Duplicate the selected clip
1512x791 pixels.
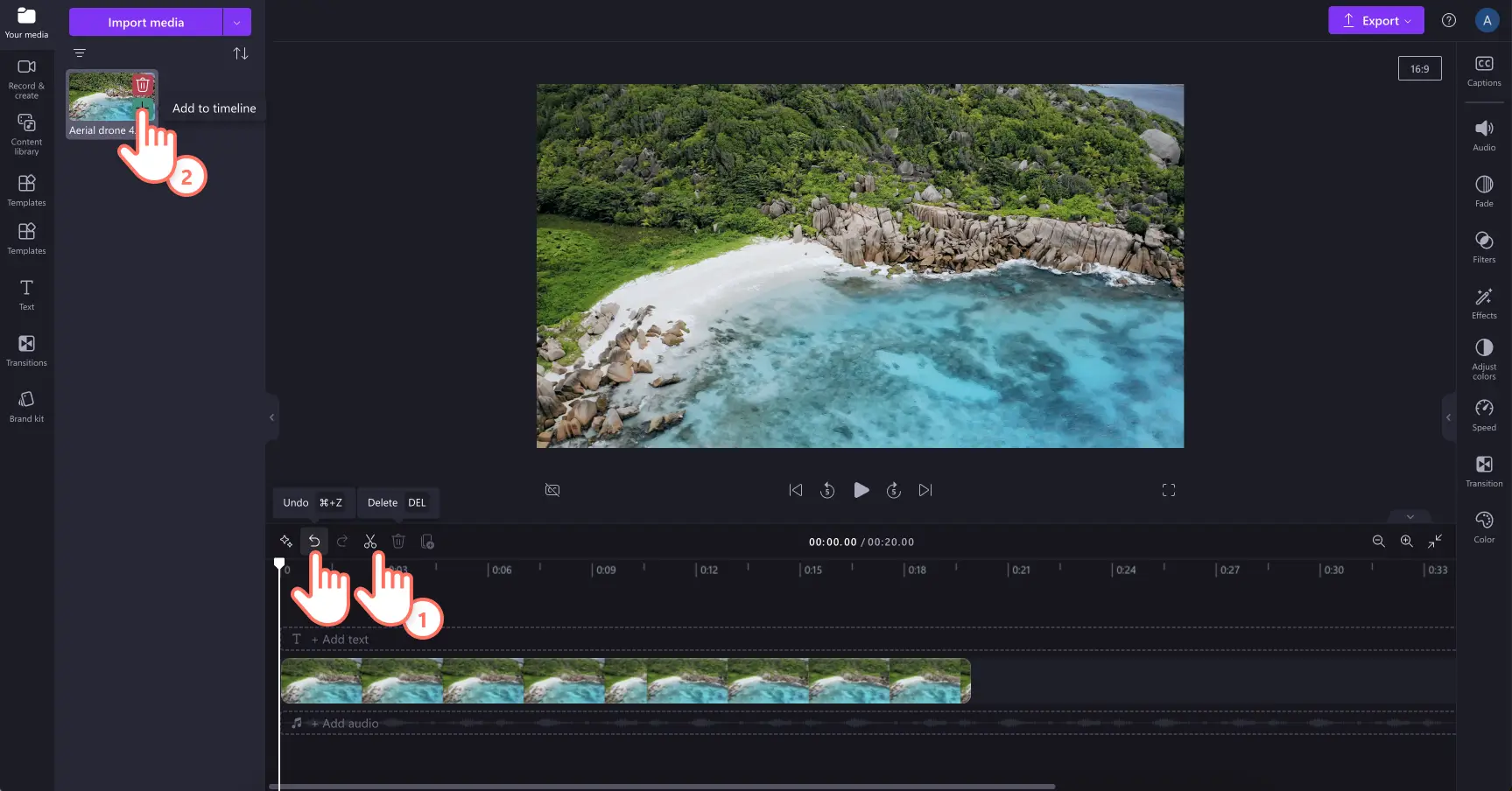point(427,542)
